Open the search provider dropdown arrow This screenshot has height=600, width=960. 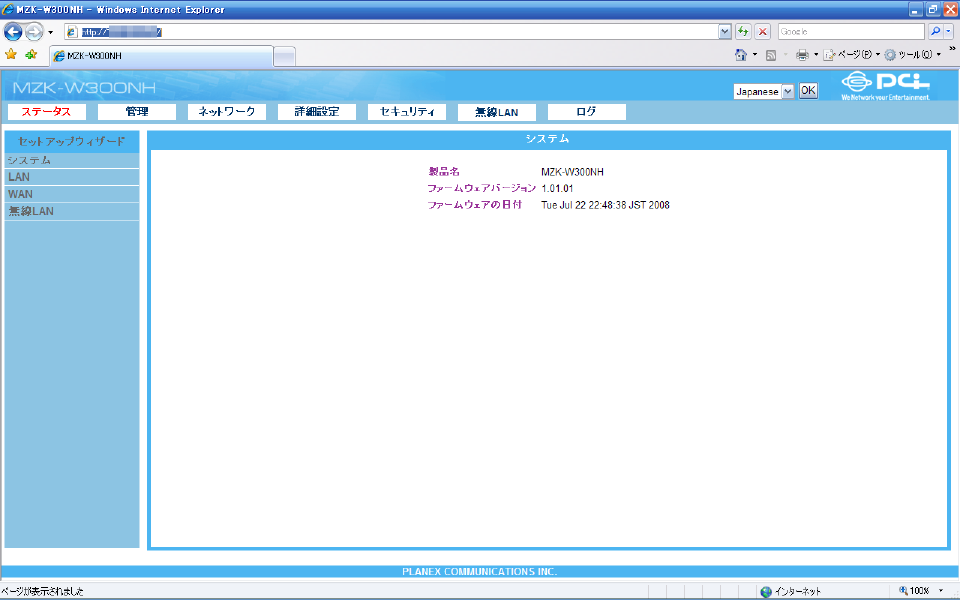949,32
